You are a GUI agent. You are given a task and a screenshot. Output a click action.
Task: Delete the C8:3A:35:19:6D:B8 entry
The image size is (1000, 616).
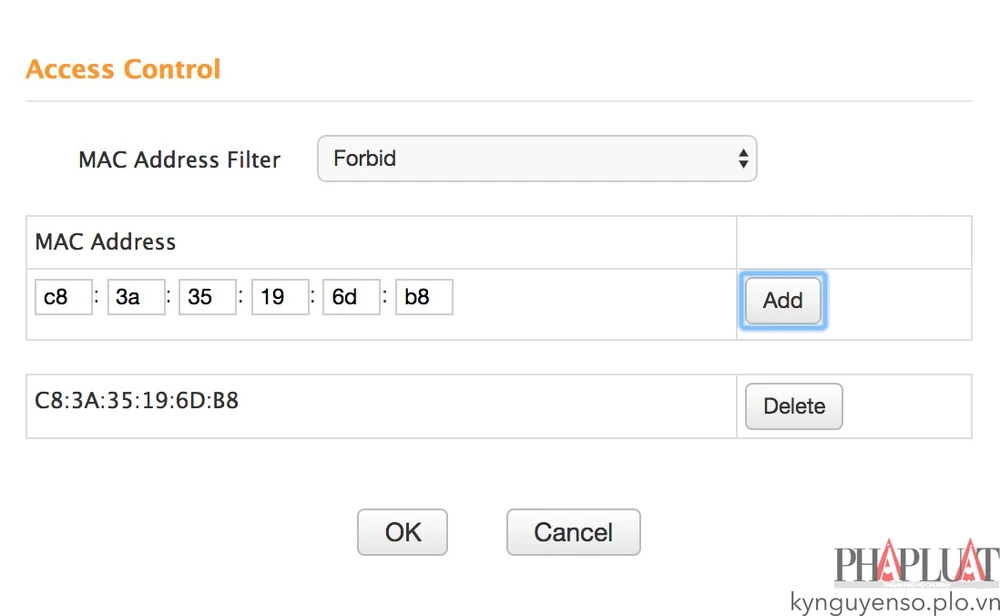click(x=794, y=407)
